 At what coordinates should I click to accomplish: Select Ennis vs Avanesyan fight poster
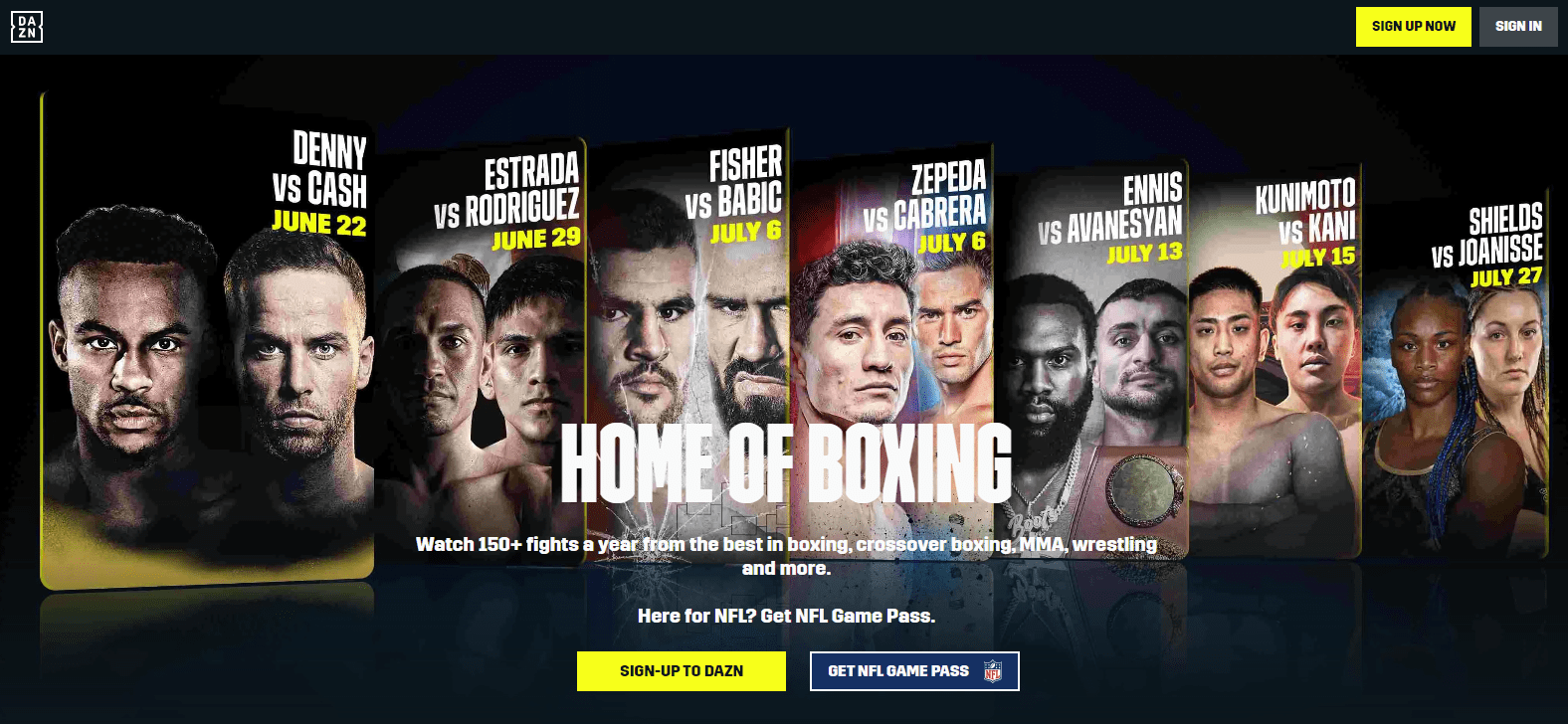pos(1091,358)
